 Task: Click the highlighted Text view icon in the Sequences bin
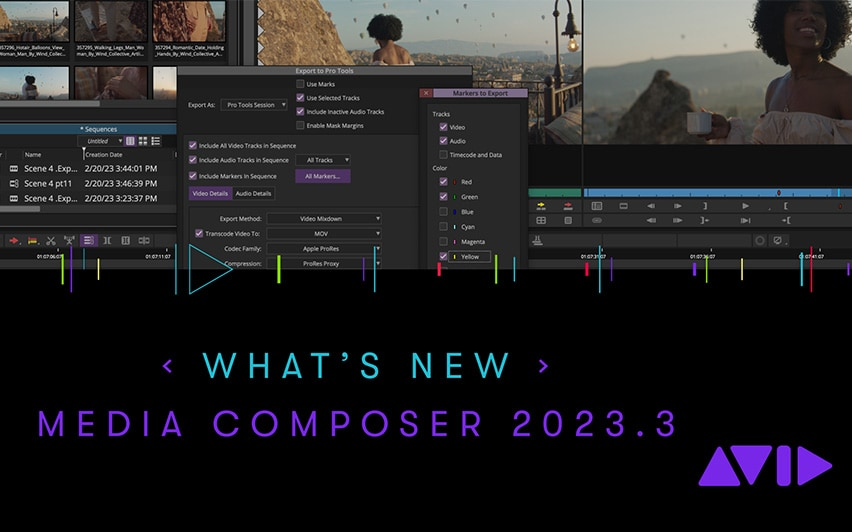(x=130, y=141)
